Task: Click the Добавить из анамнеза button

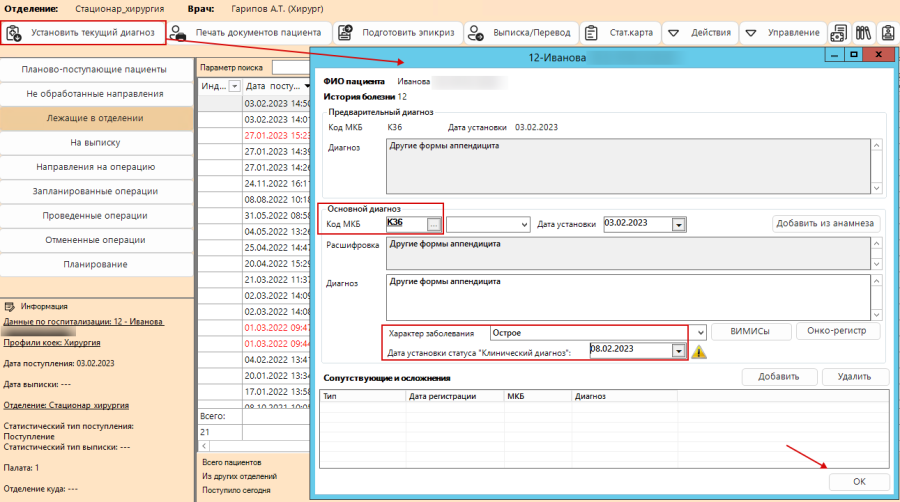Action: pyautogui.click(x=825, y=223)
